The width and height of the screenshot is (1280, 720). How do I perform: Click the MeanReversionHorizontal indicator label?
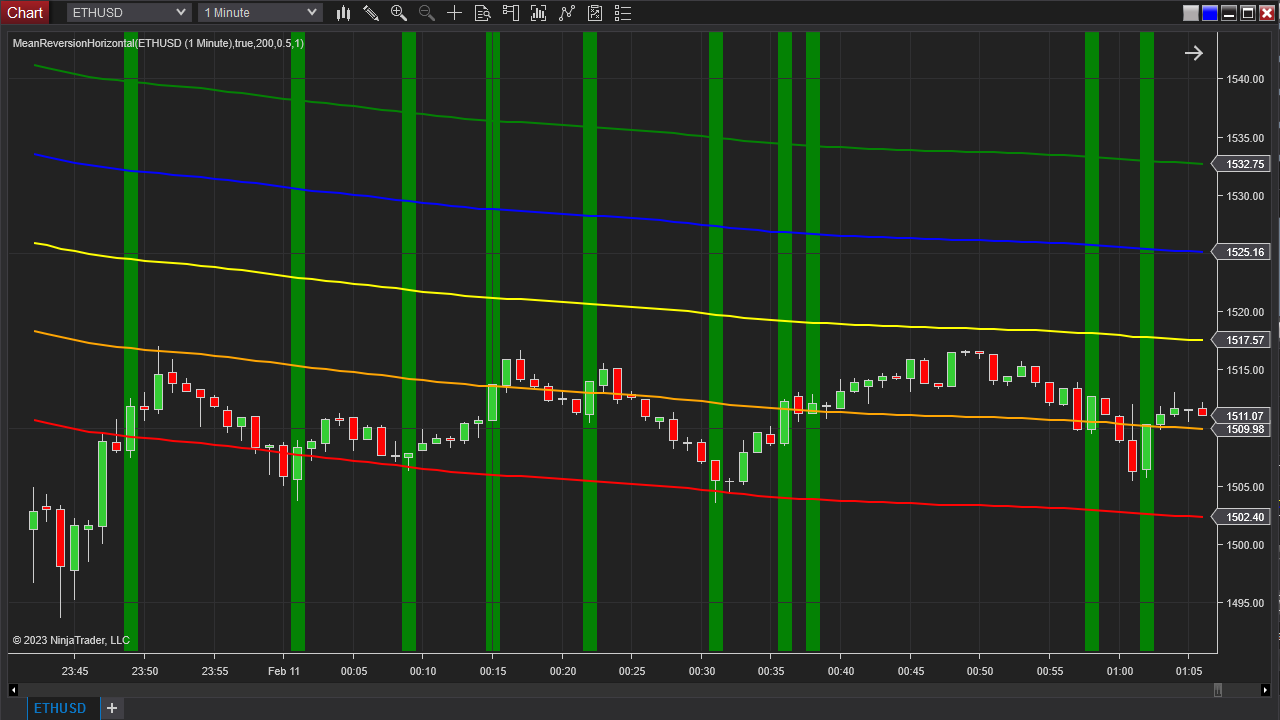(158, 43)
